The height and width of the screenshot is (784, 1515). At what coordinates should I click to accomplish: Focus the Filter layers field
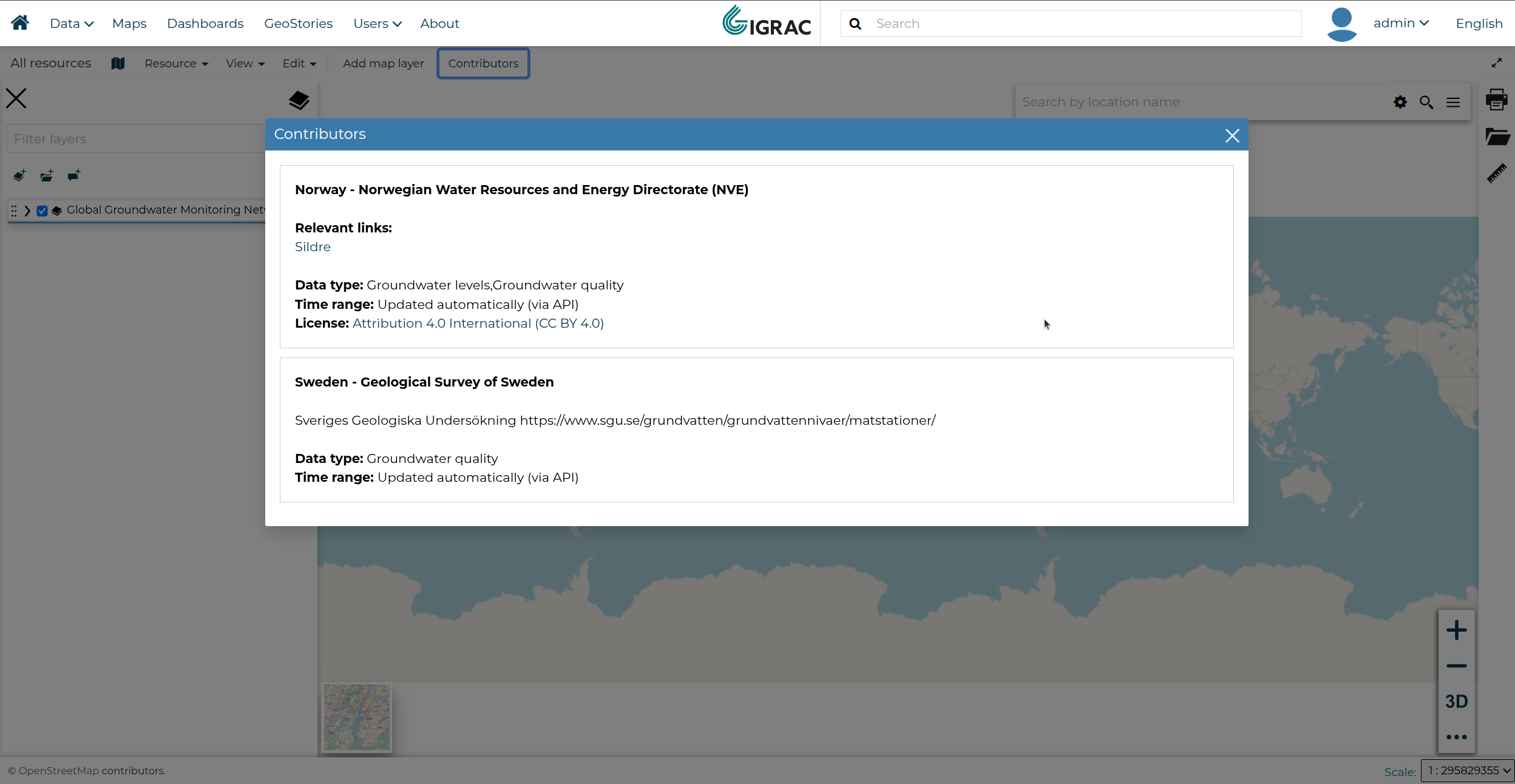[x=136, y=139]
